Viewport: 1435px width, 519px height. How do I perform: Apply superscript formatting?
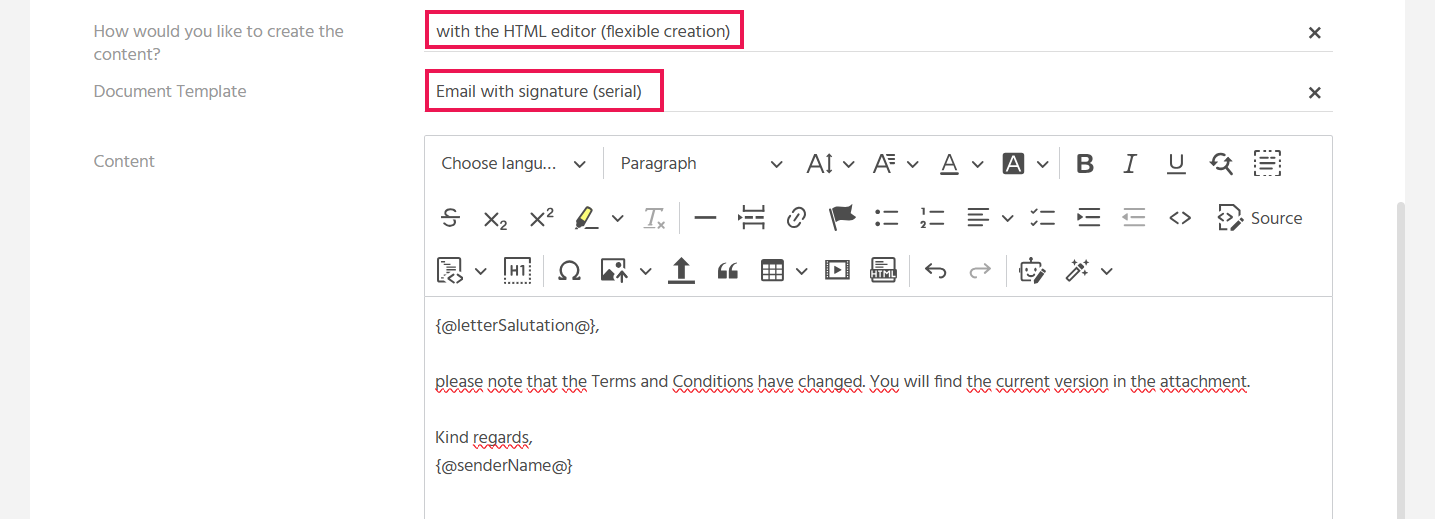coord(541,218)
